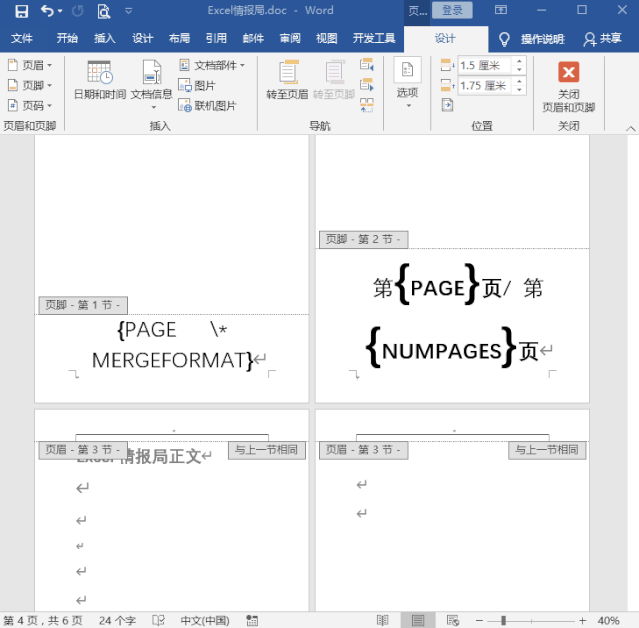Click the 中文(中国) language indicator
The height and width of the screenshot is (628, 639).
coord(205,621)
